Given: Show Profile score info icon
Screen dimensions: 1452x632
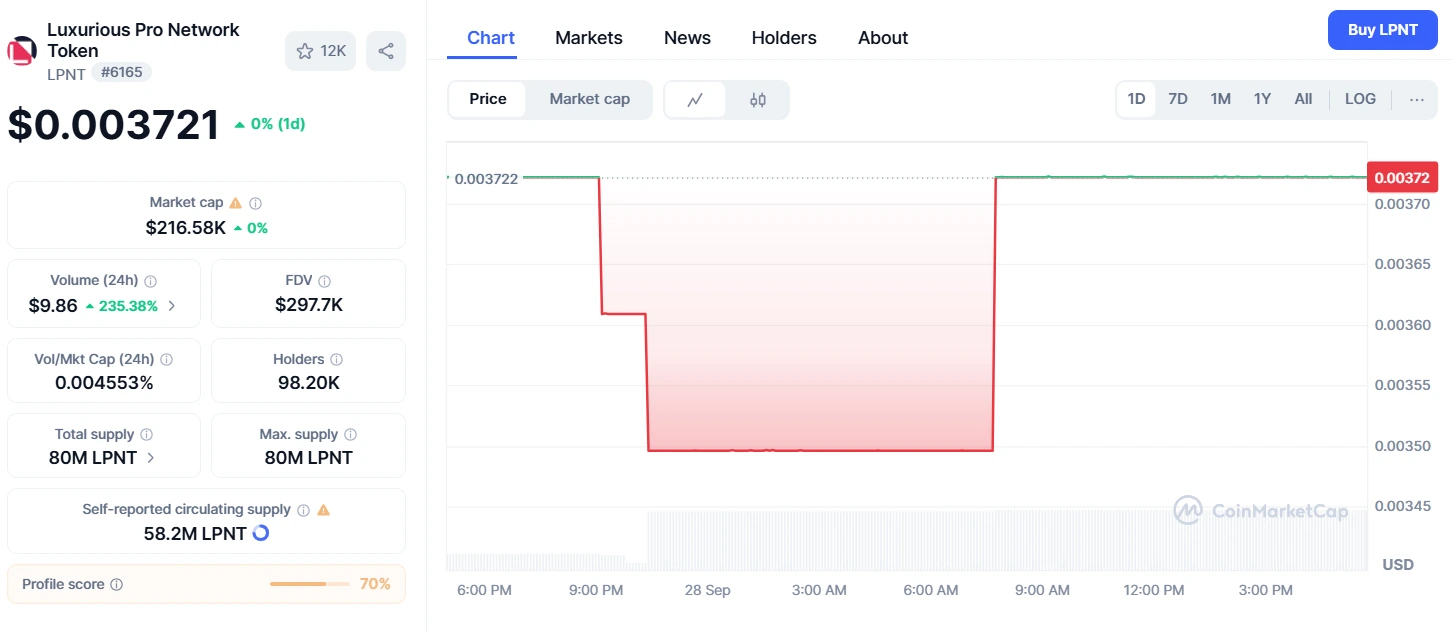Looking at the screenshot, I should pyautogui.click(x=117, y=585).
